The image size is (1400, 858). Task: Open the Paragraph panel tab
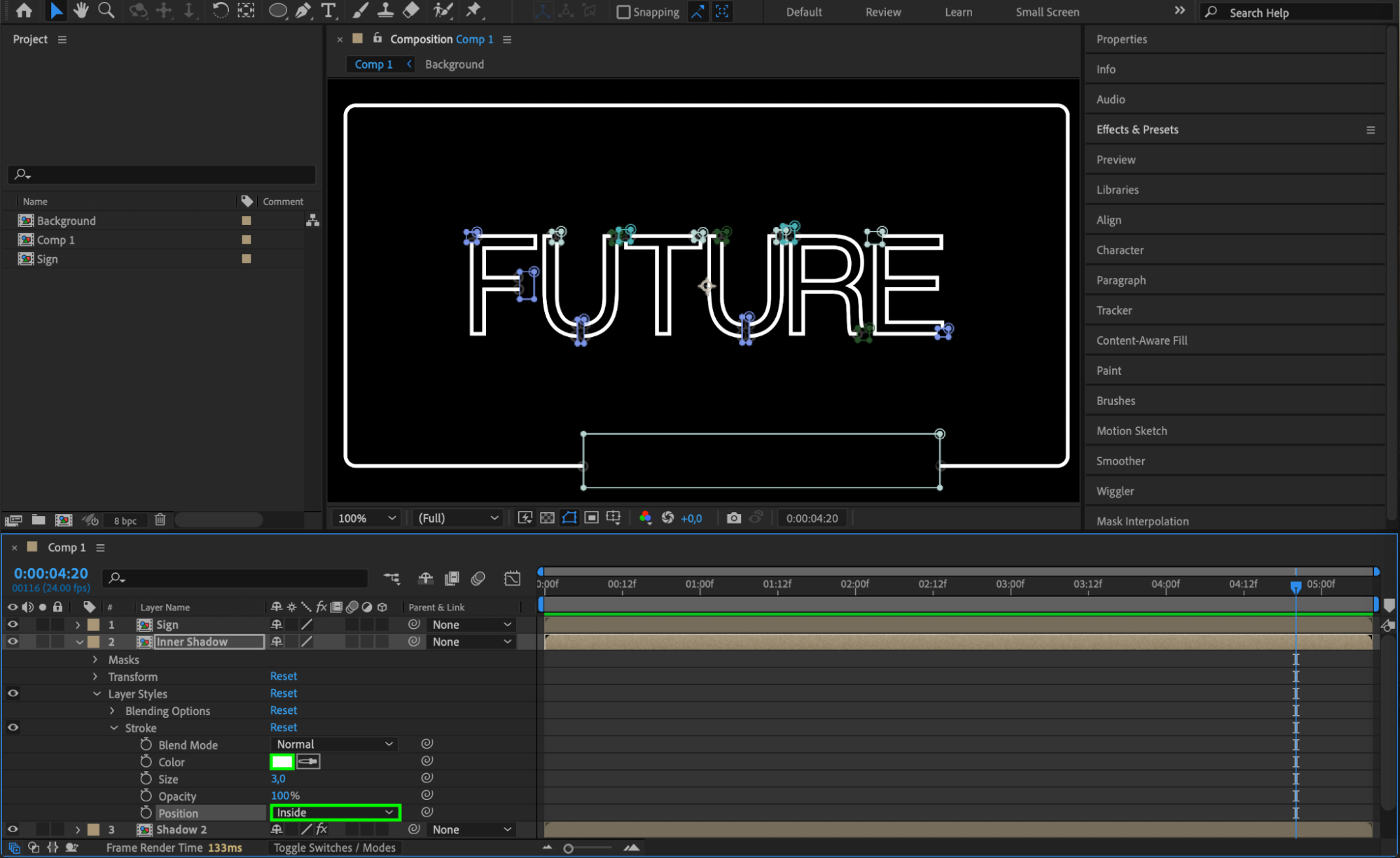[1121, 280]
